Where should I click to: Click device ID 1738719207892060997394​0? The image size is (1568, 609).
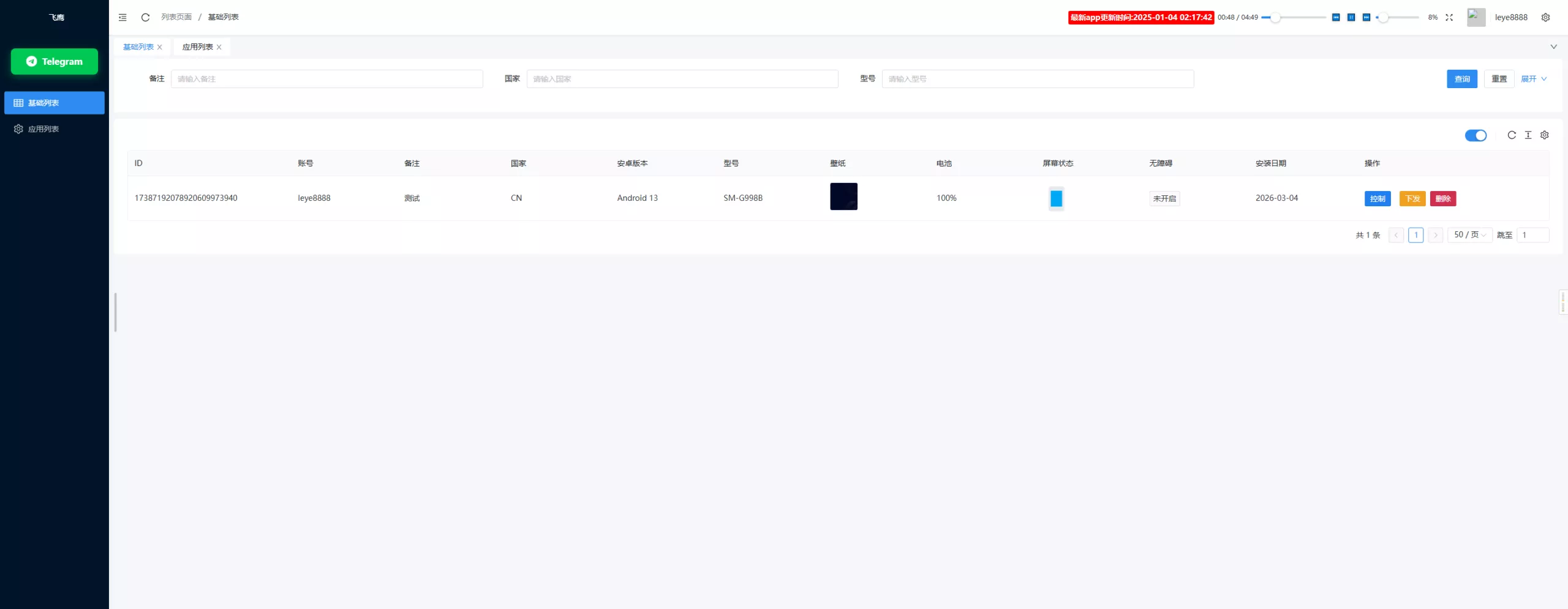186,198
